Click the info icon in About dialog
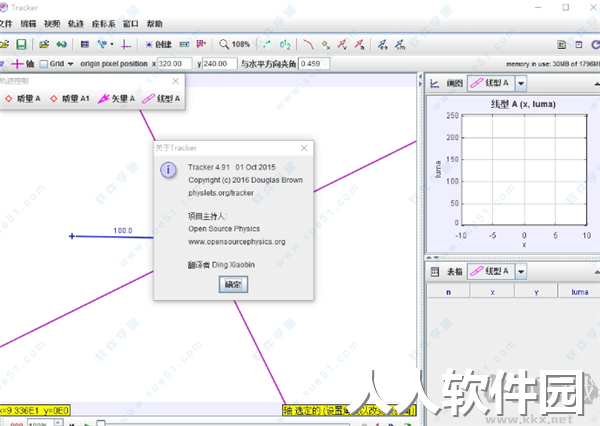Image resolution: width=600 pixels, height=426 pixels. (168, 170)
